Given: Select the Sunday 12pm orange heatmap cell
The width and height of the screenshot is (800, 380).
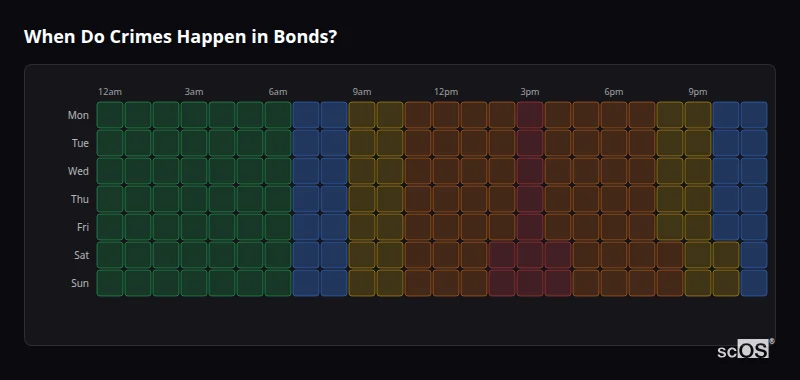Looking at the screenshot, I should click(x=446, y=283).
